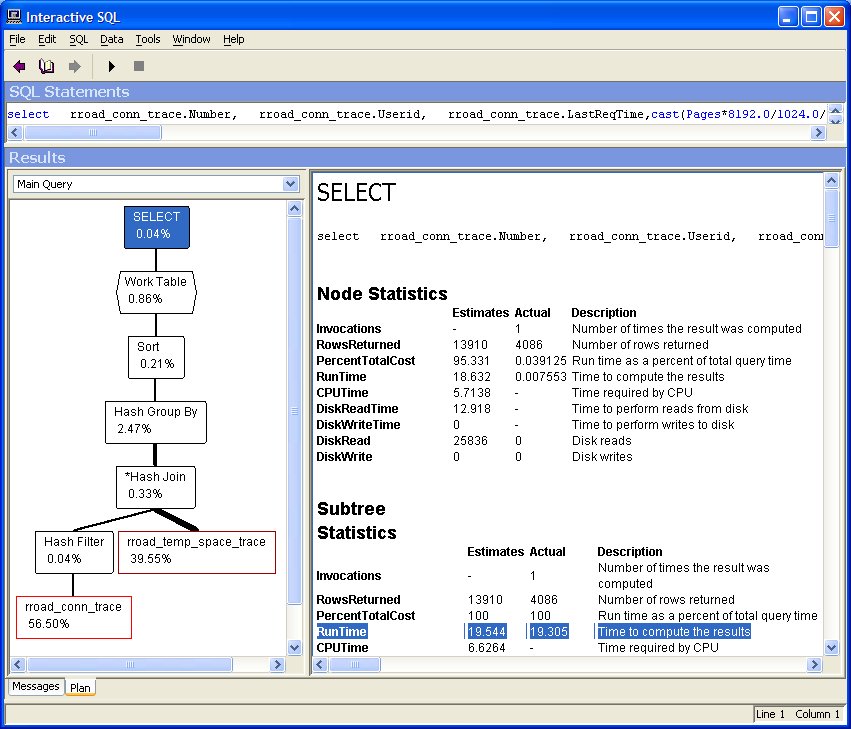
Task: Select the rroad_conn_trace node in the plan
Action: tap(73, 611)
